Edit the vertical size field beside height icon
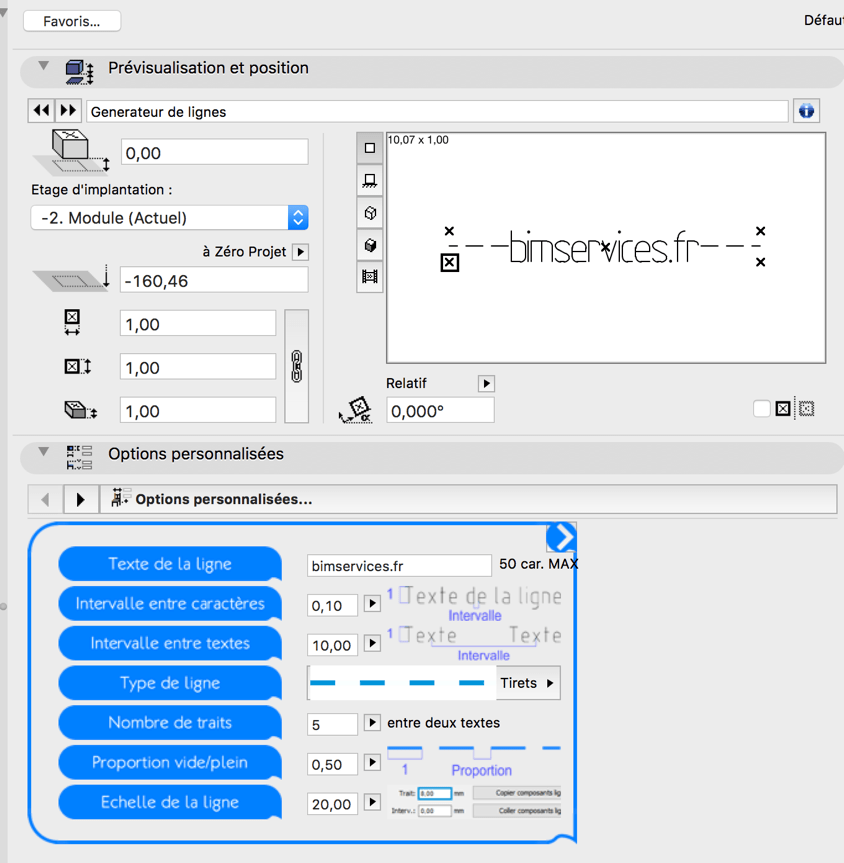844x863 pixels. (x=198, y=367)
